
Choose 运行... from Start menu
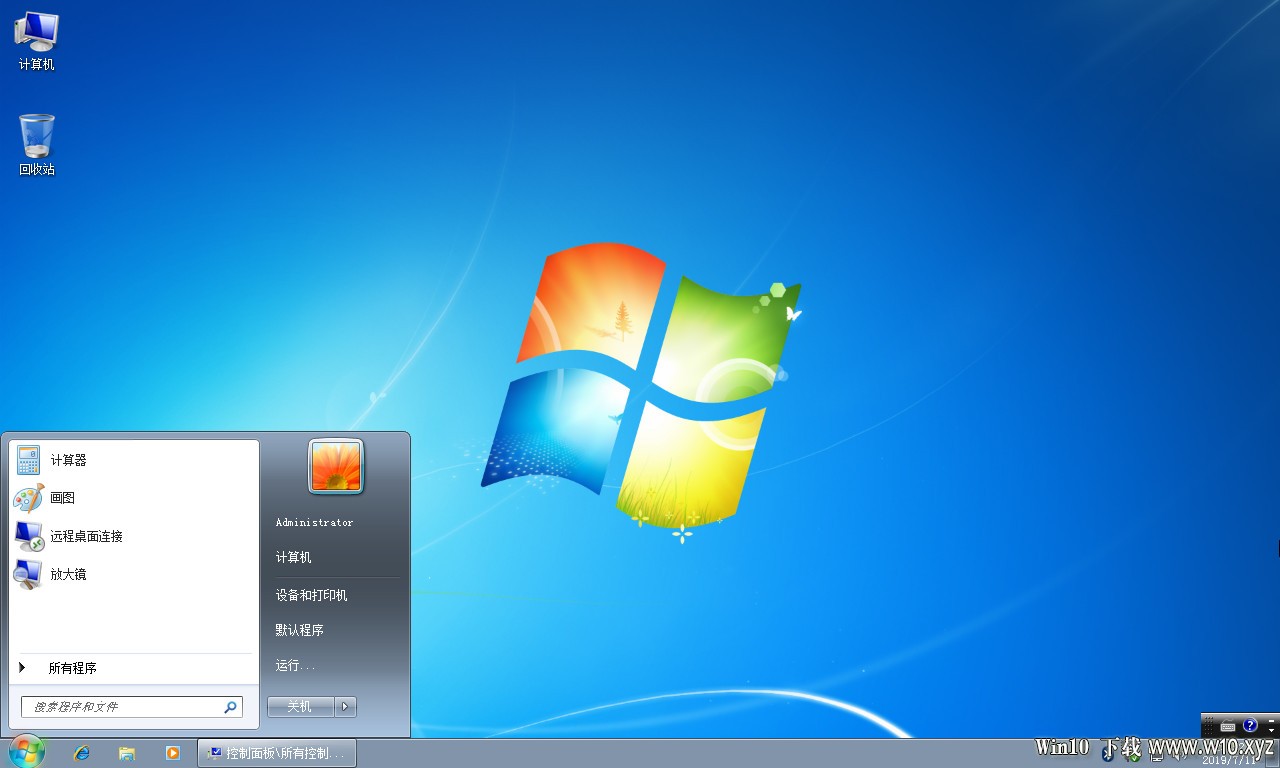point(296,665)
